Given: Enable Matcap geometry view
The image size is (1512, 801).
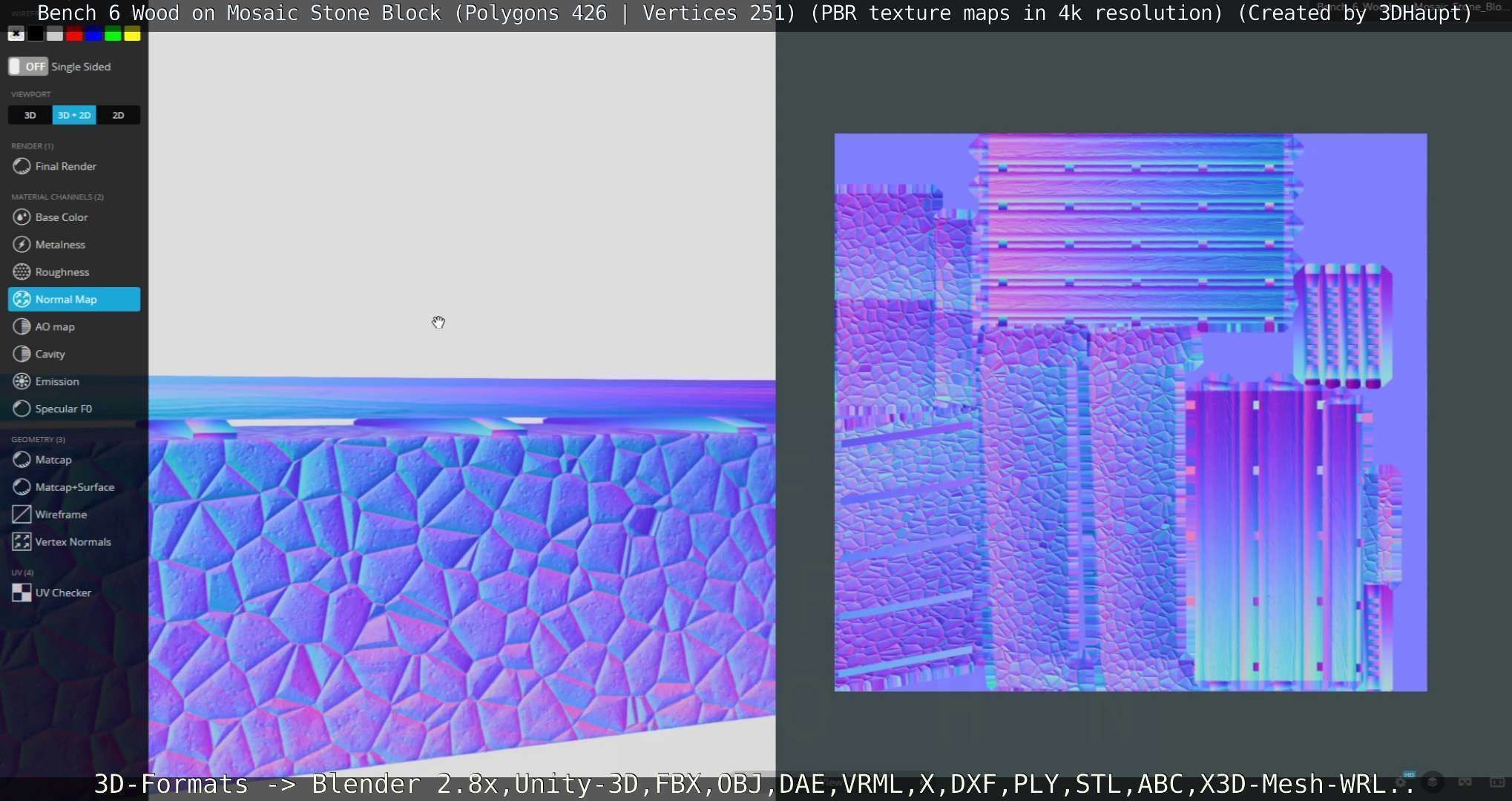Looking at the screenshot, I should coord(53,460).
